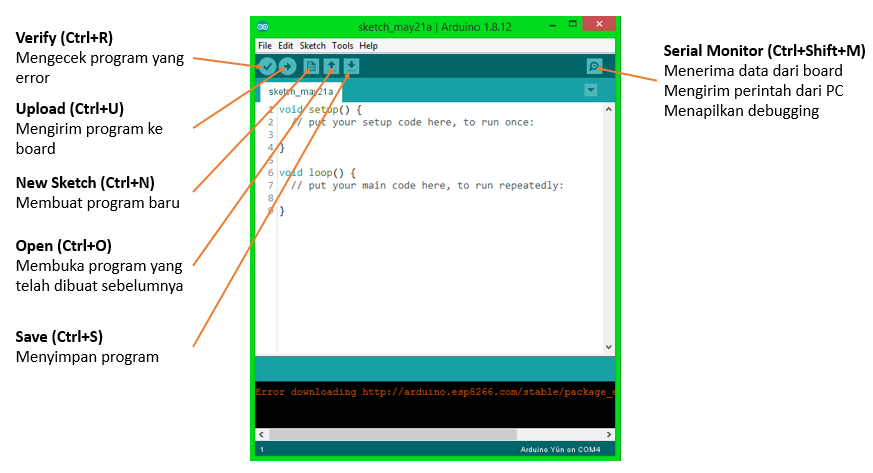Image resolution: width=873 pixels, height=473 pixels.
Task: Open the Help menu
Action: click(368, 46)
